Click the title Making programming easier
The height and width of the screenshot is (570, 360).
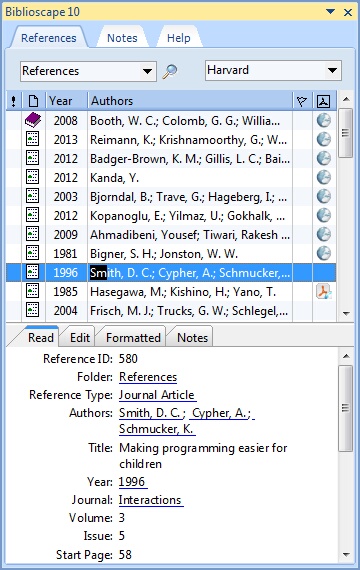click(203, 455)
